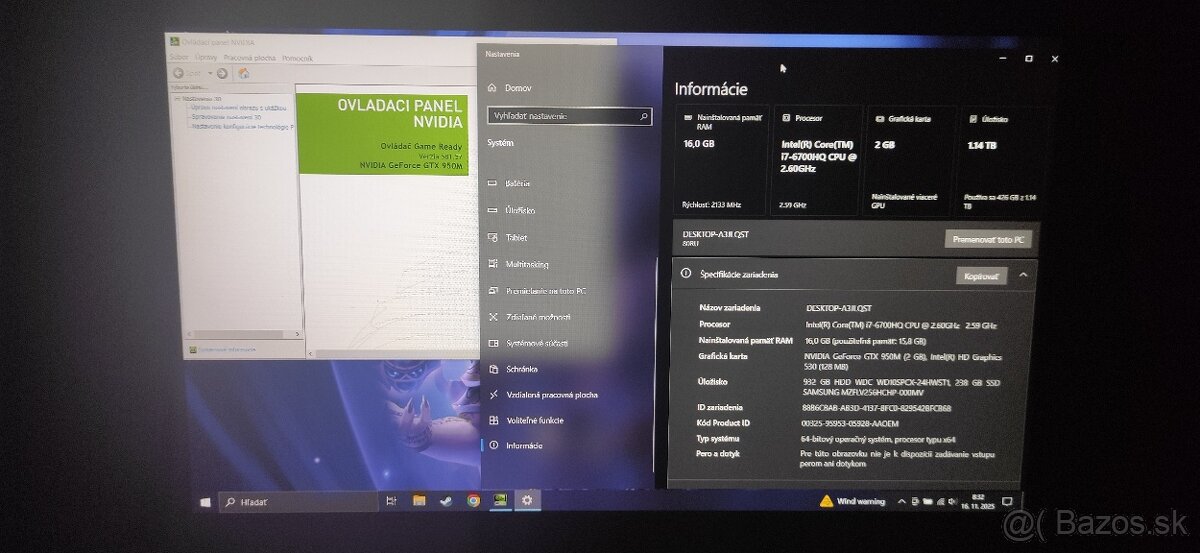Image resolution: width=1200 pixels, height=553 pixels.
Task: Collapse Nastavenia 3D tree node
Action: click(x=176, y=99)
